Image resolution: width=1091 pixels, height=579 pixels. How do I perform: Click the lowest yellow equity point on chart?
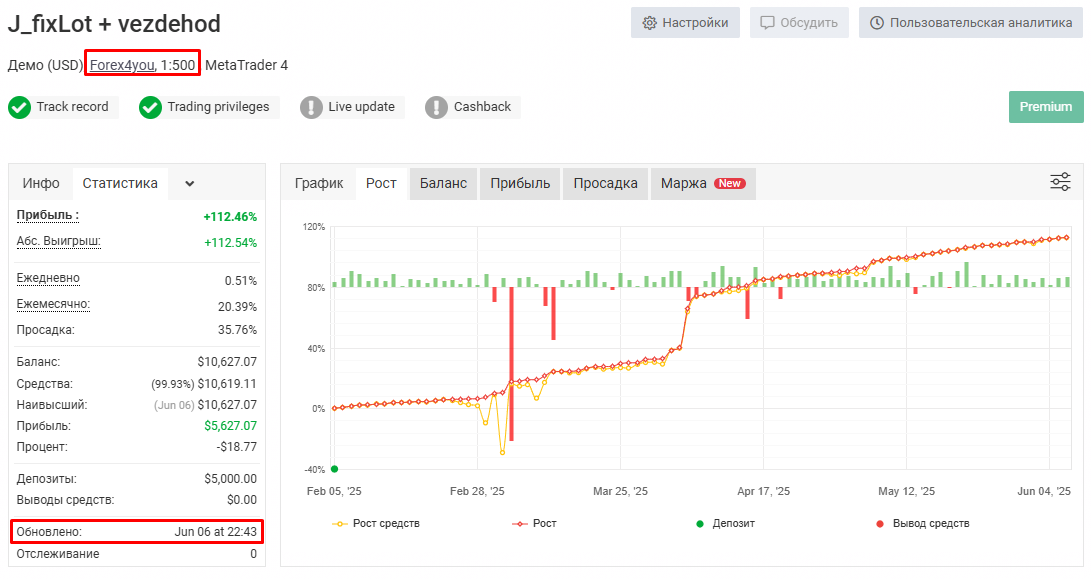tap(502, 452)
